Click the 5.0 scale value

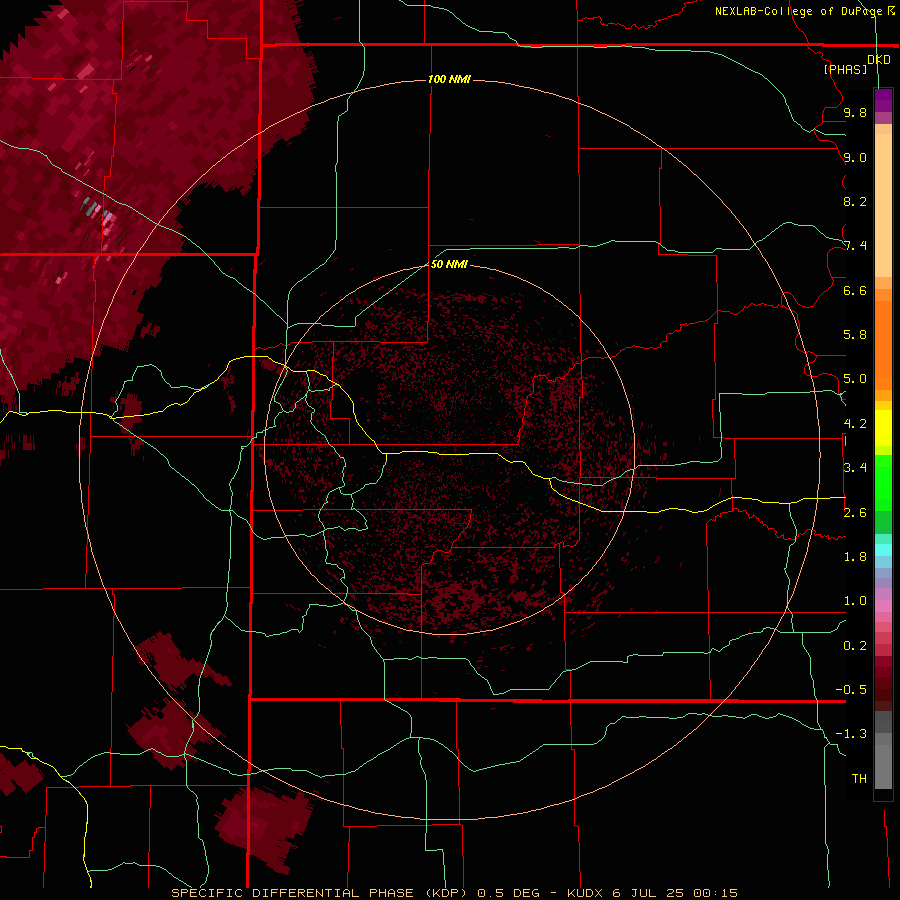pos(855,379)
